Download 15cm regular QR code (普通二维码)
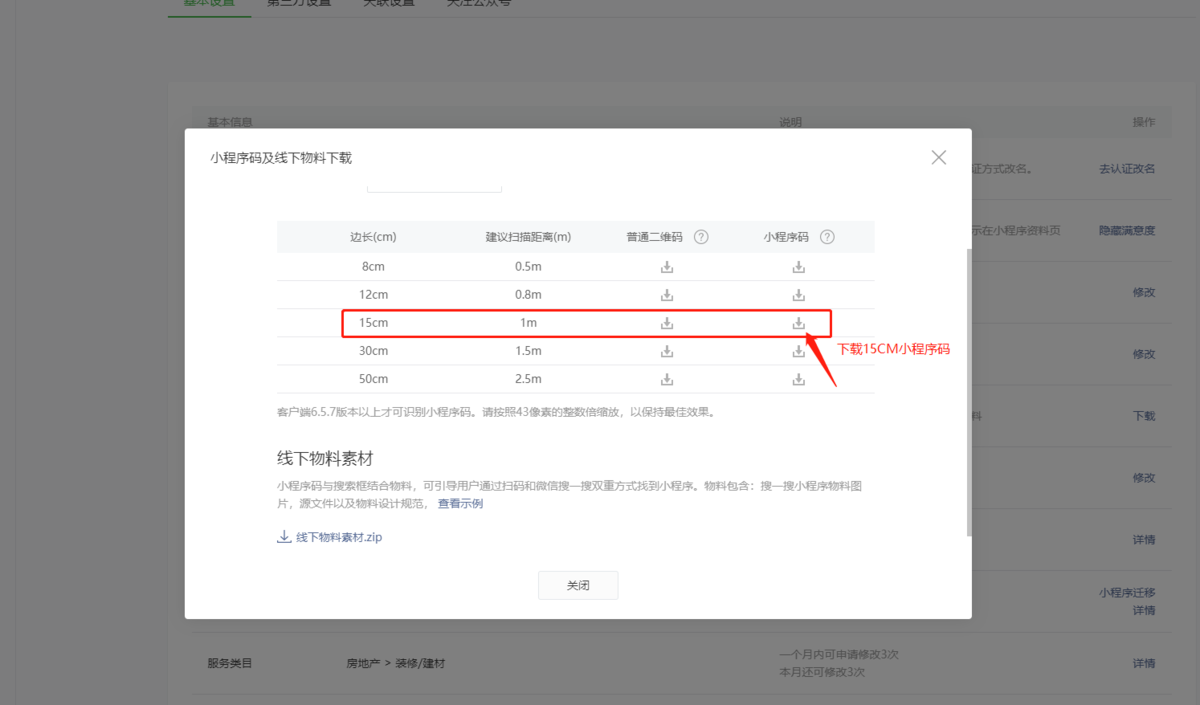Image resolution: width=1200 pixels, height=705 pixels. tap(667, 323)
